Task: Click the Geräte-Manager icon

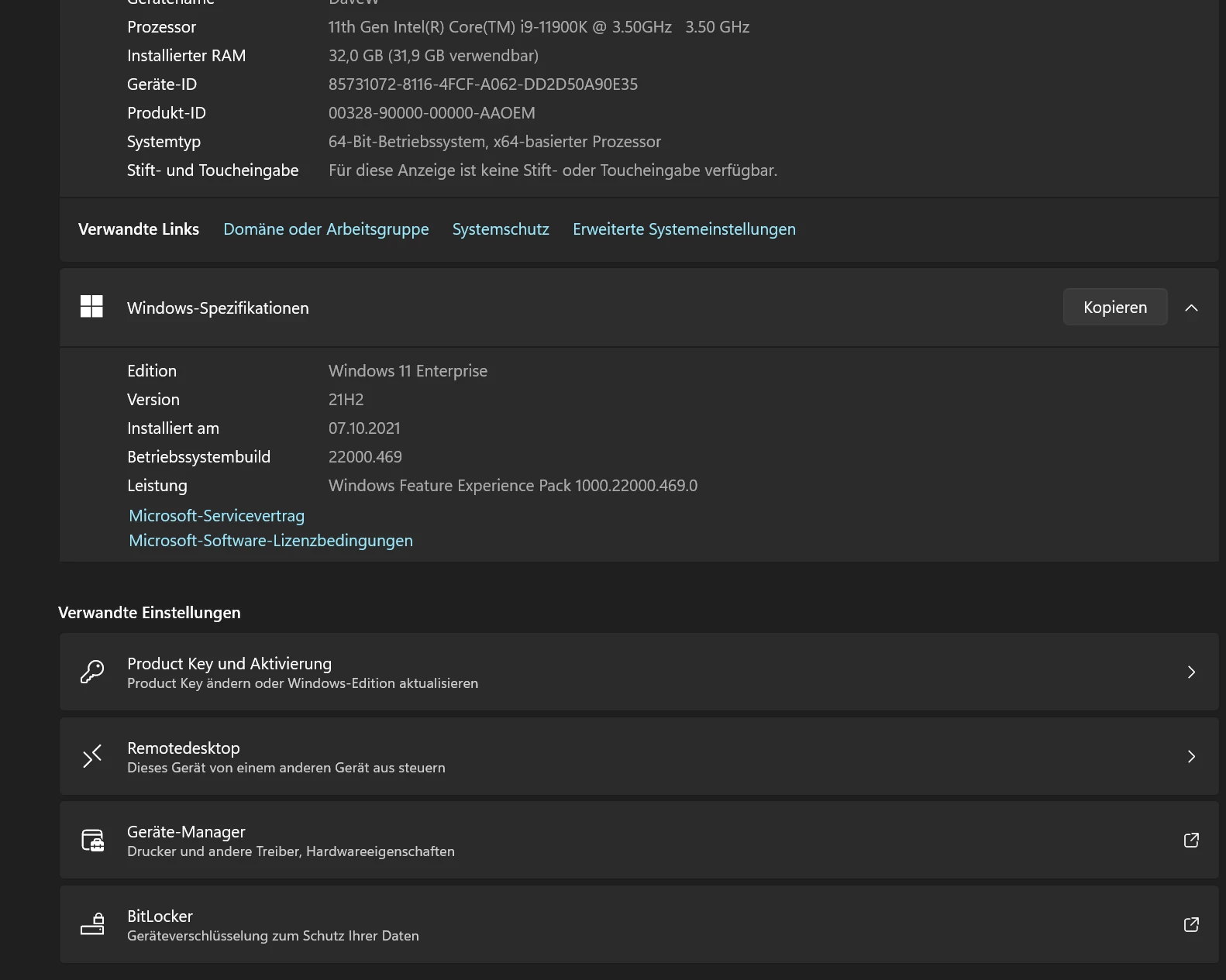Action: (x=93, y=841)
